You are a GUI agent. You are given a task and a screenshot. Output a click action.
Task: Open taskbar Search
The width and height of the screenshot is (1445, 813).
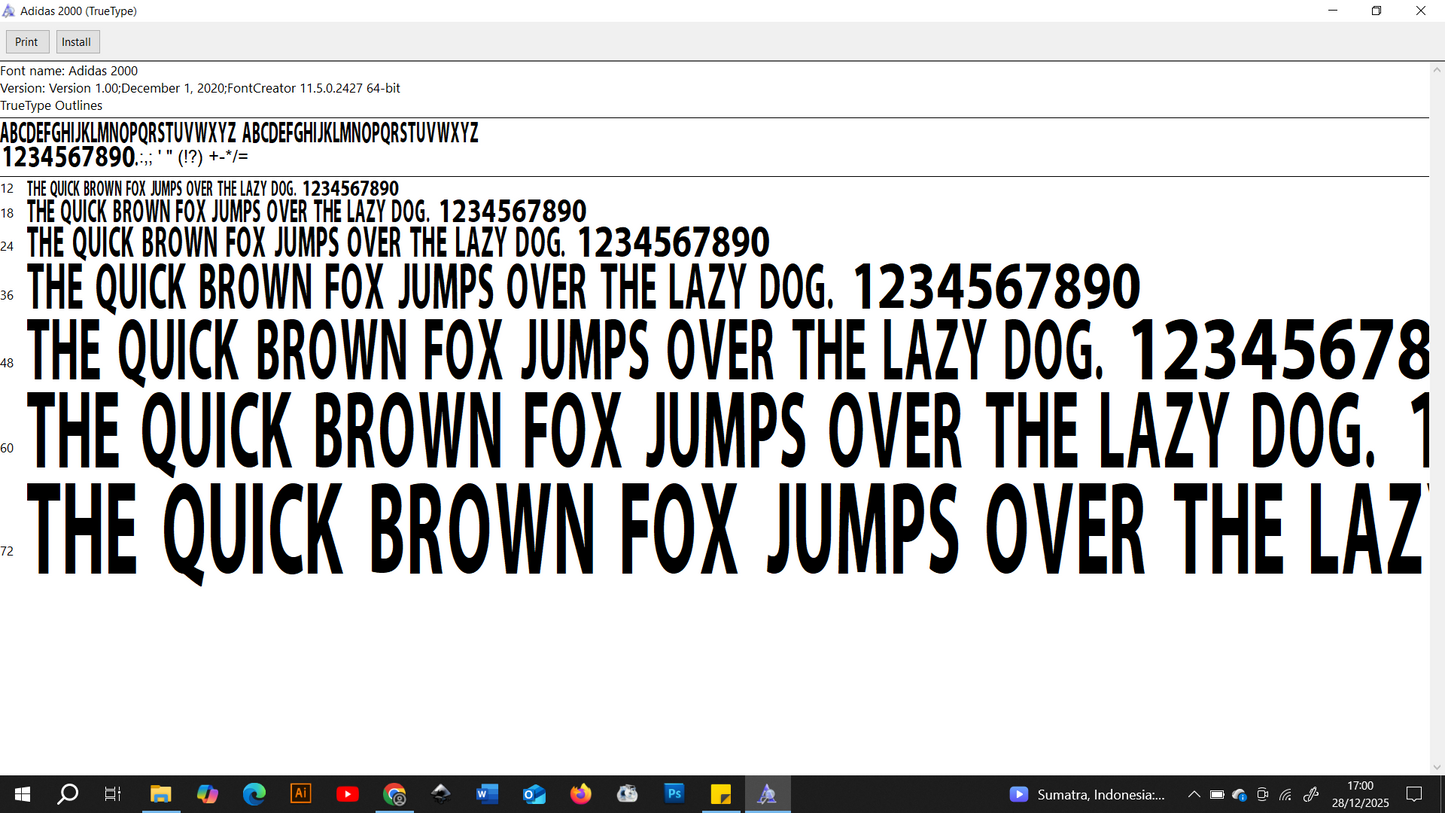pyautogui.click(x=68, y=794)
